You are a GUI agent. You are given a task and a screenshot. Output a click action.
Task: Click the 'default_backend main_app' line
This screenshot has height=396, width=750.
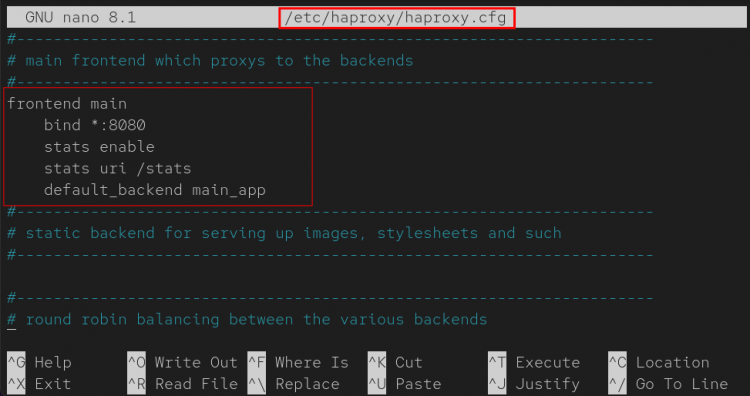155,190
